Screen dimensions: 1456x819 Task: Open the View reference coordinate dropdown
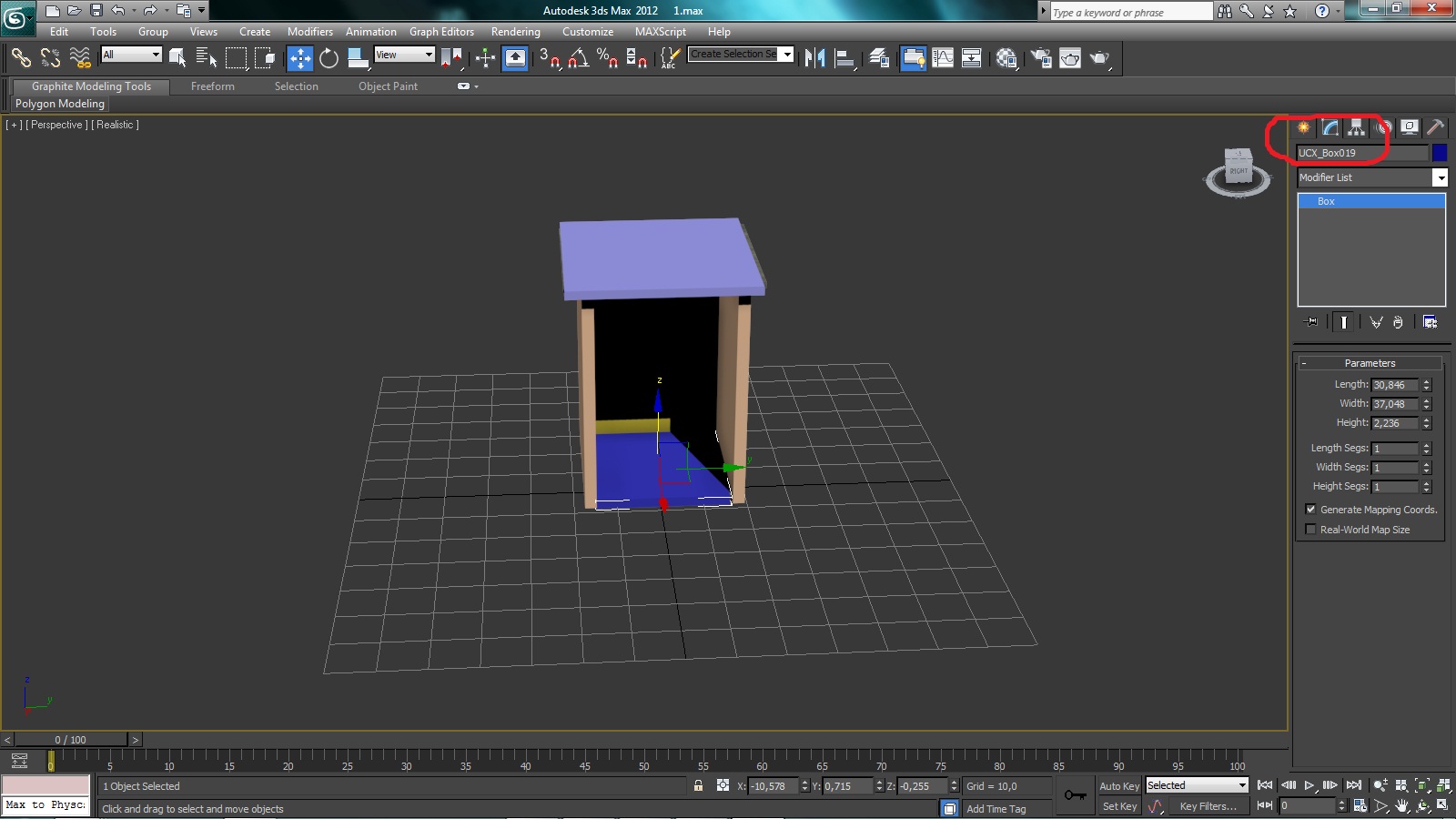404,56
